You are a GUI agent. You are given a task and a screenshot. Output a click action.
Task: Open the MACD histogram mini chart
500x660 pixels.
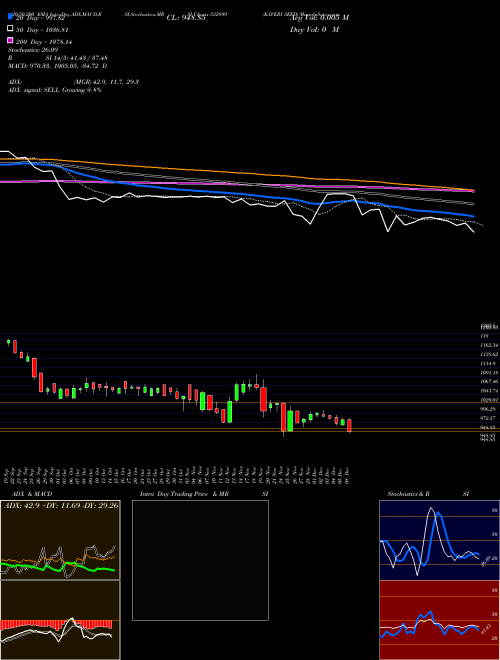(60, 620)
